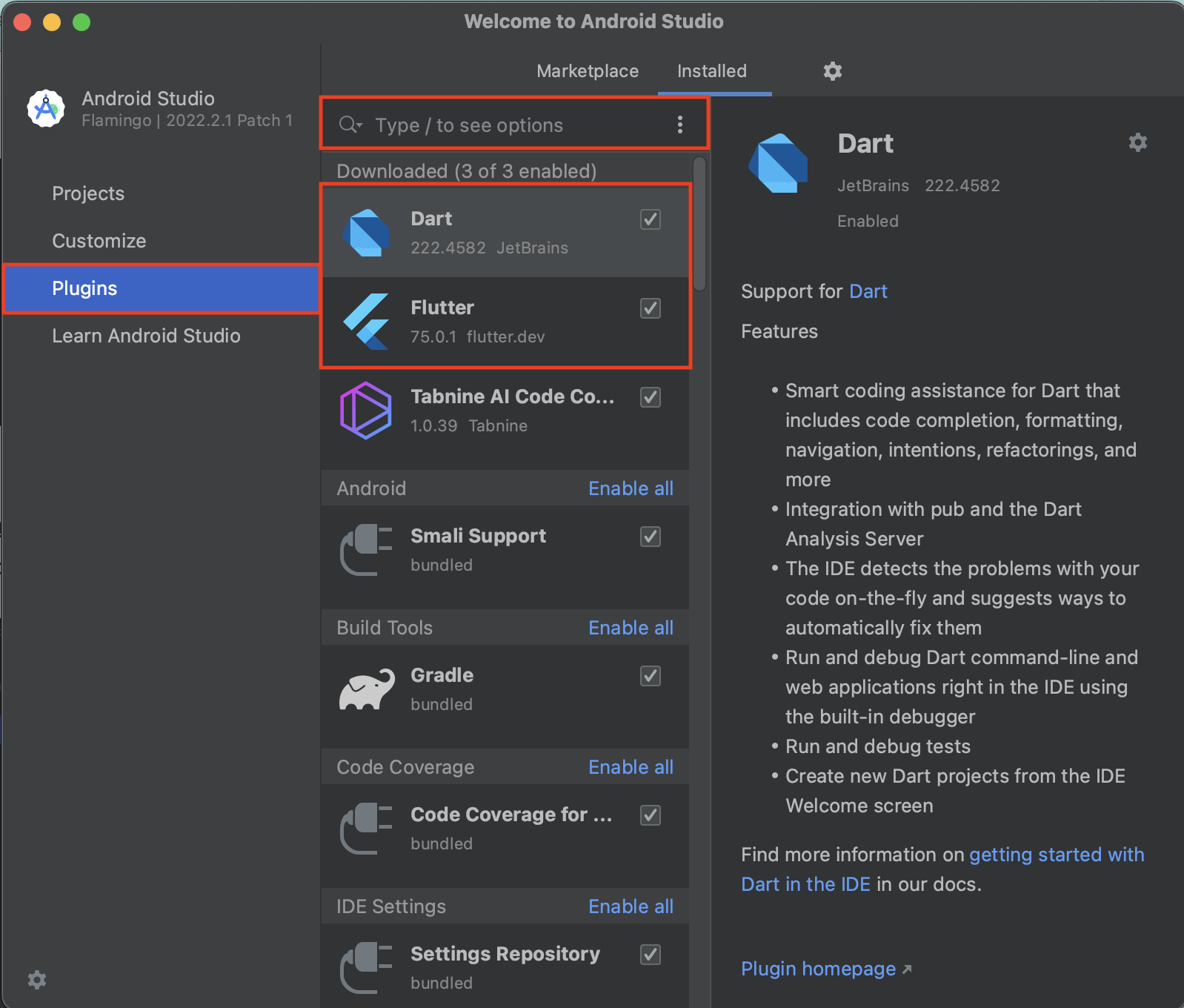Select the Tabnine AI Code Co... row
The width and height of the screenshot is (1184, 1008).
click(505, 411)
